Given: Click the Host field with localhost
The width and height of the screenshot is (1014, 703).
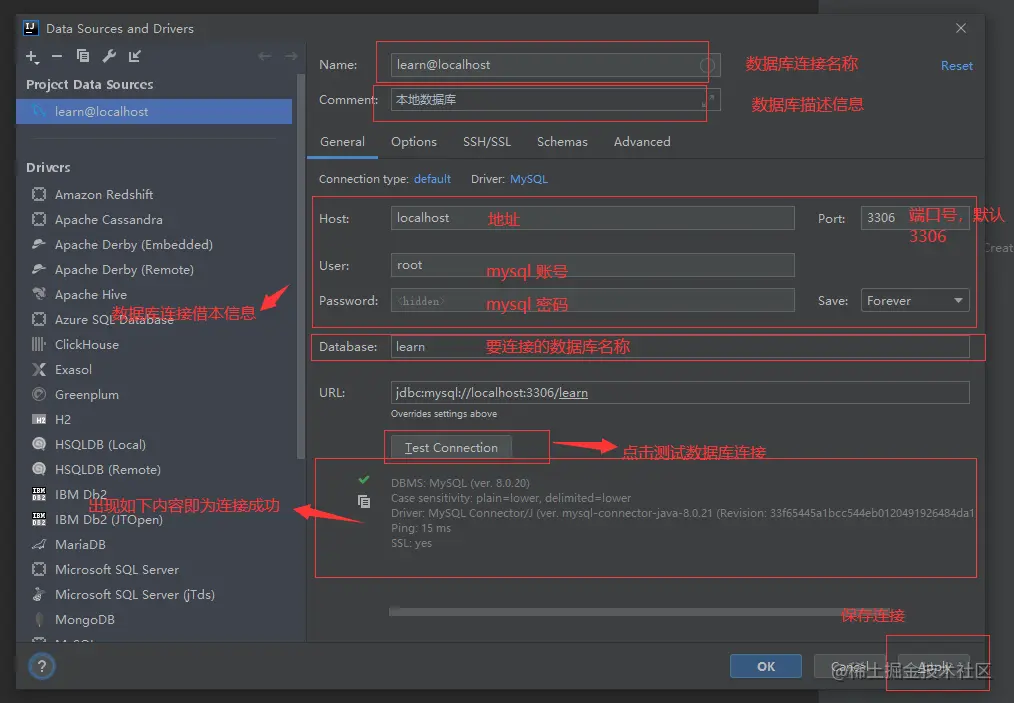Looking at the screenshot, I should coord(592,218).
